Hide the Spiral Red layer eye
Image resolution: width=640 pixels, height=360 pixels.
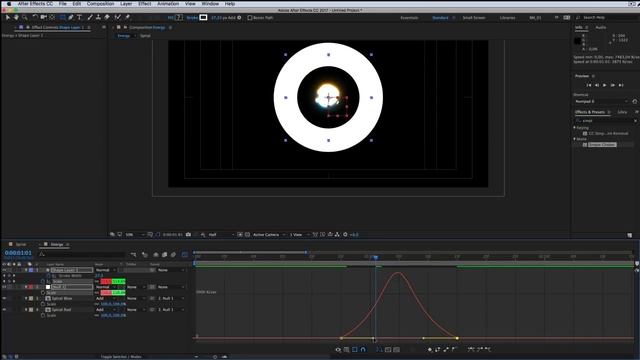4,310
